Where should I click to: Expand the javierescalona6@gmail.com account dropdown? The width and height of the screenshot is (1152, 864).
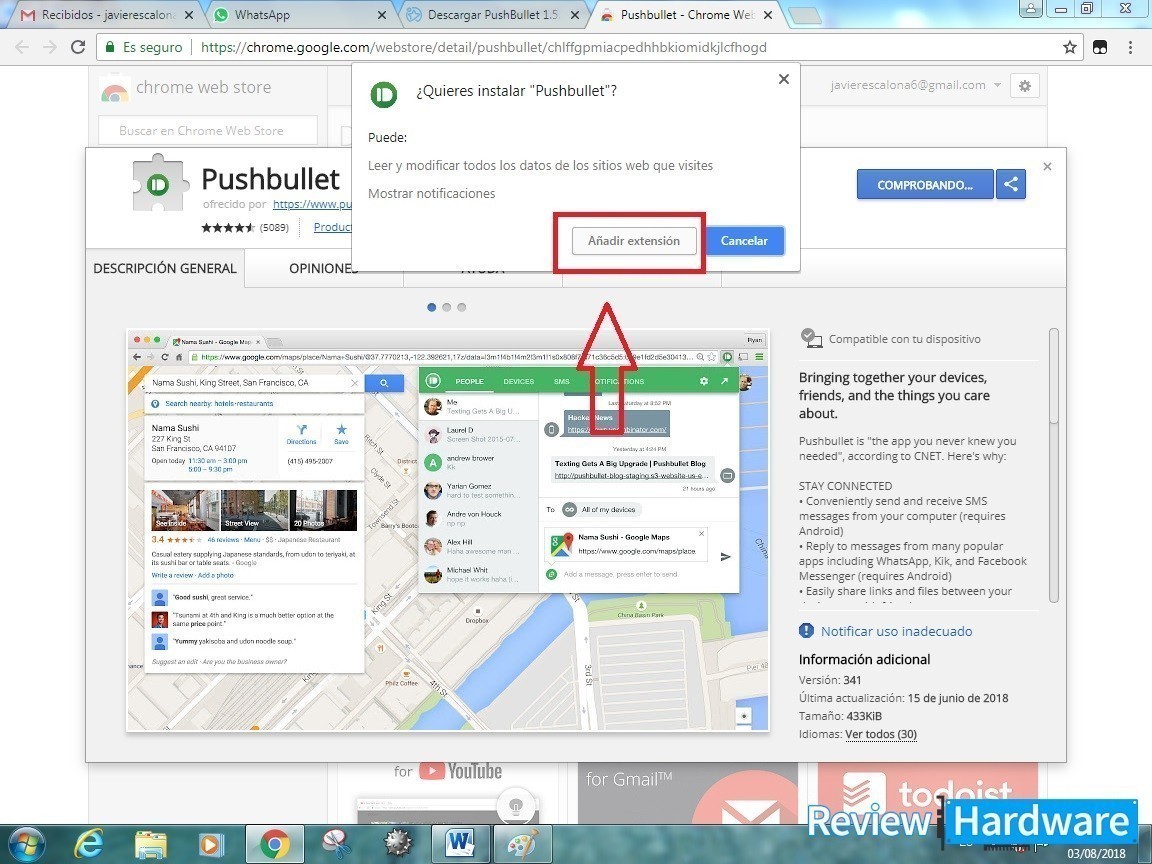(915, 85)
